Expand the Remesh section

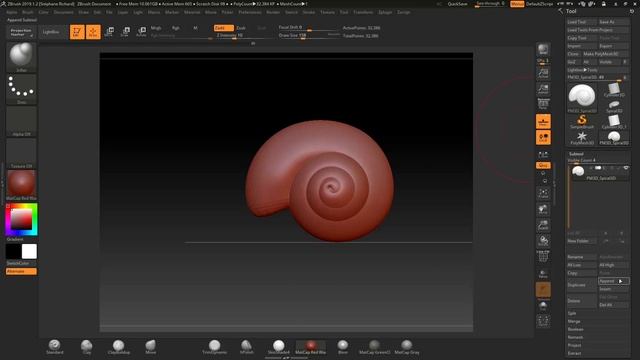575,337
